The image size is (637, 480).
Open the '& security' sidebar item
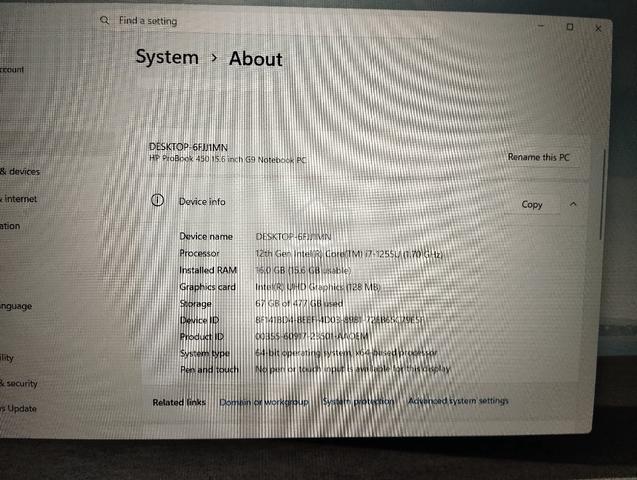tap(19, 383)
